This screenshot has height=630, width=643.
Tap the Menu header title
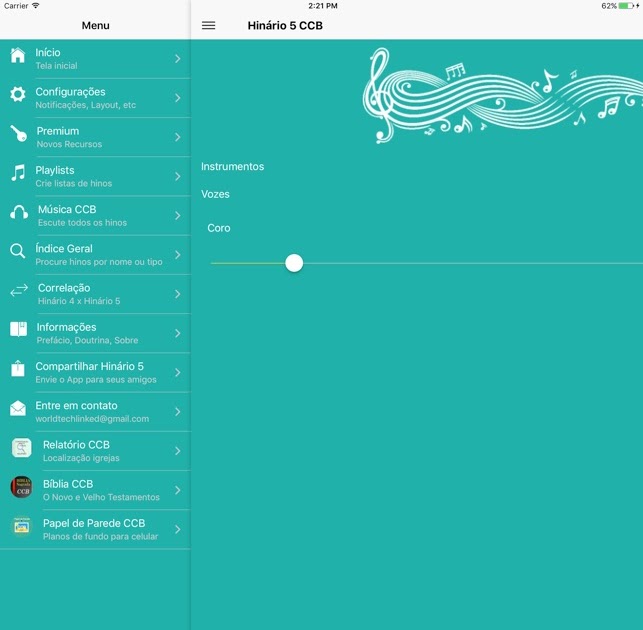tap(96, 25)
